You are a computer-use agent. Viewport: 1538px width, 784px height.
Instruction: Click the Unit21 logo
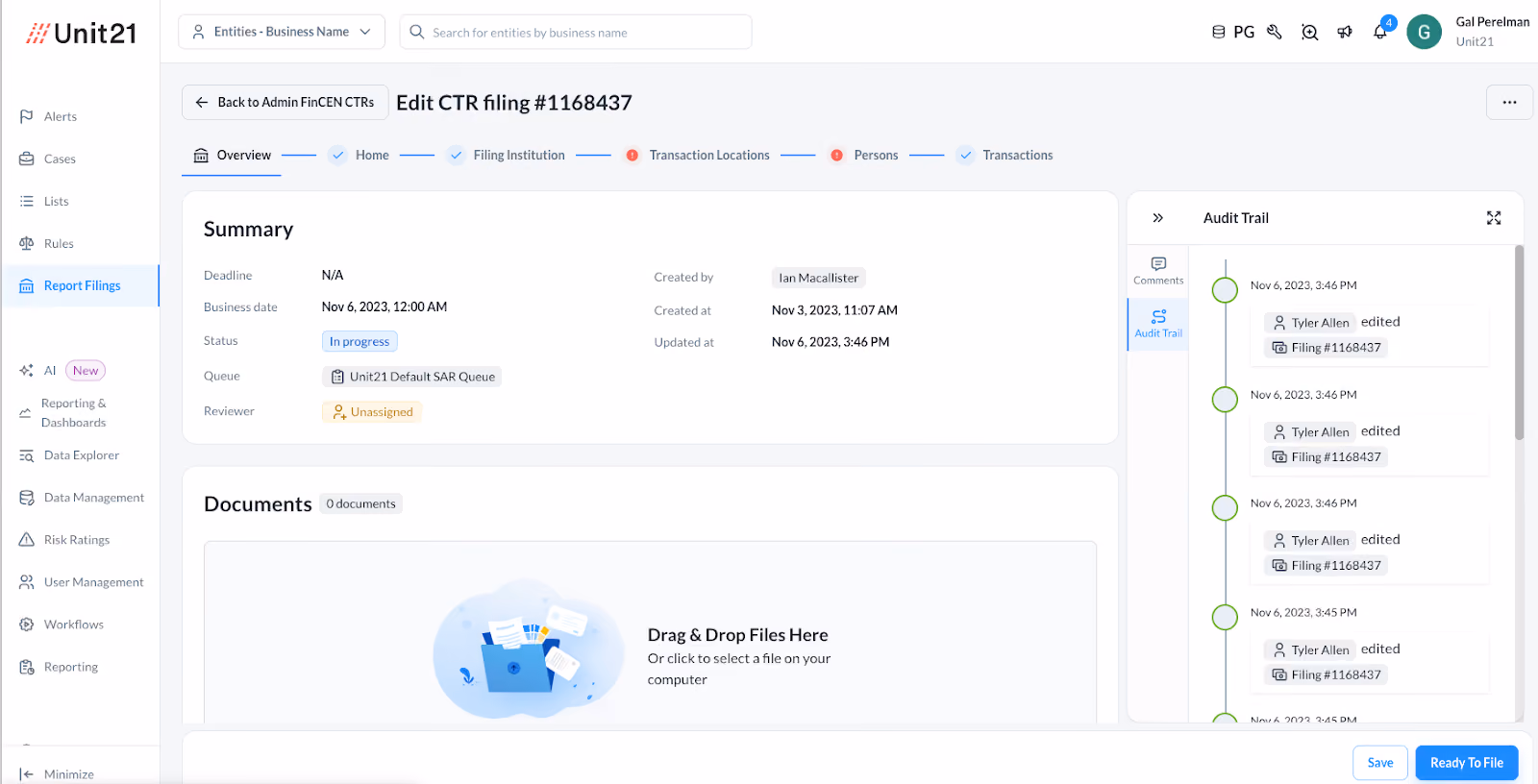click(x=81, y=34)
